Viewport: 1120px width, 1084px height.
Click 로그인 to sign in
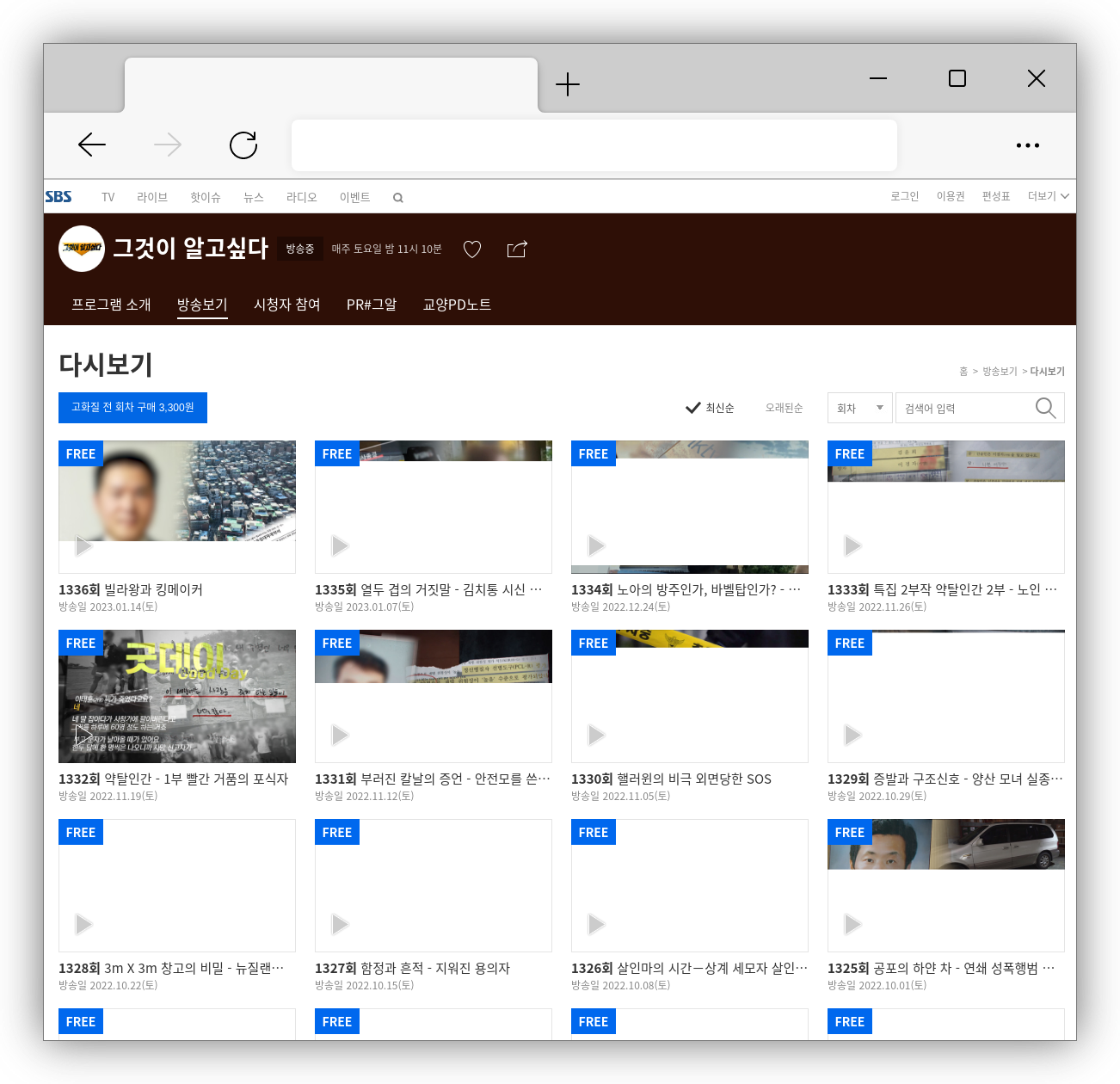[904, 196]
